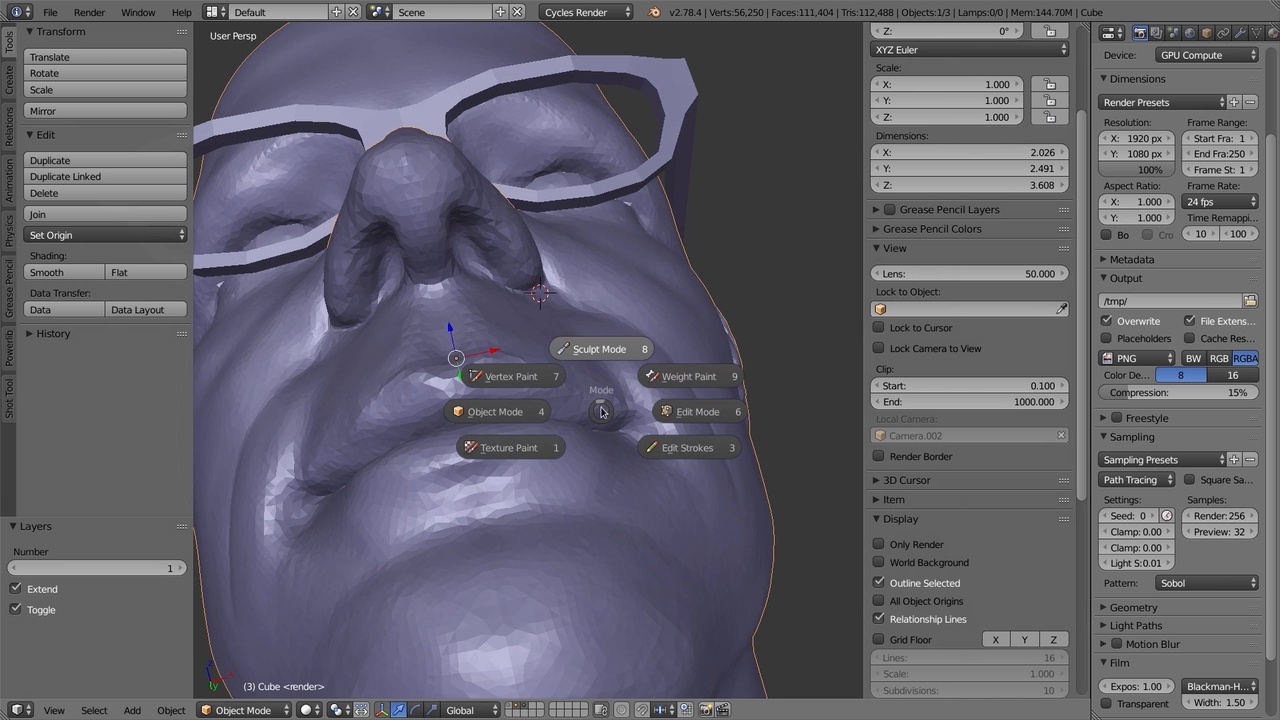Check the Only Render display option
This screenshot has width=1280, height=720.
pyautogui.click(x=879, y=544)
